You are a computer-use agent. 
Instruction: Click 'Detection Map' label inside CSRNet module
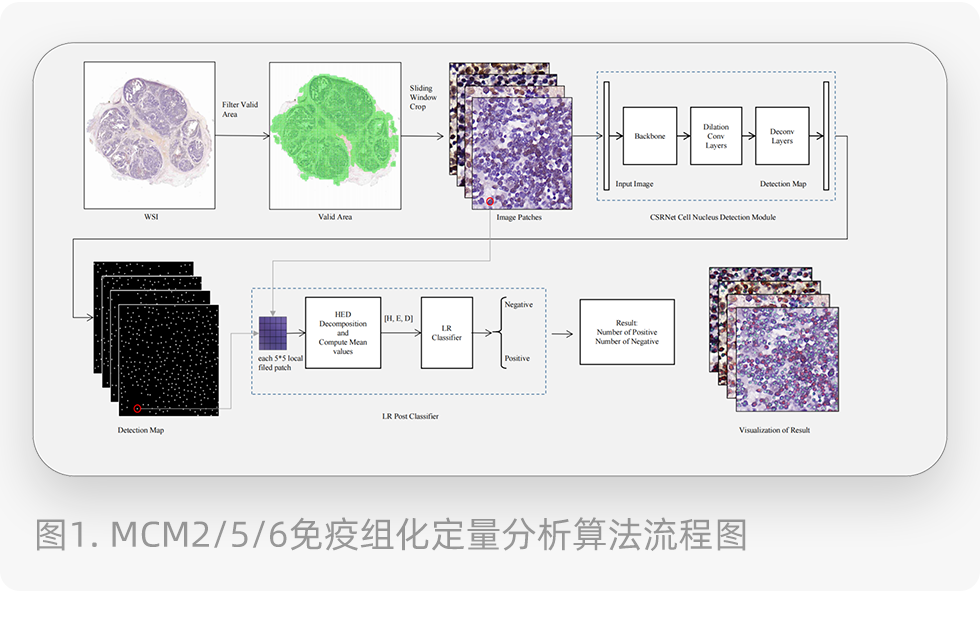[x=783, y=184]
